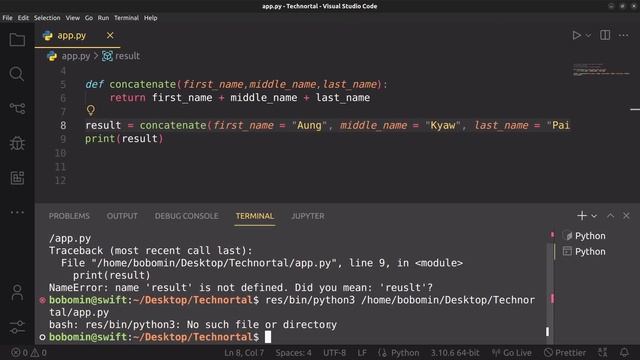
Task: Open notifications bell in status bar
Action: 624,353
